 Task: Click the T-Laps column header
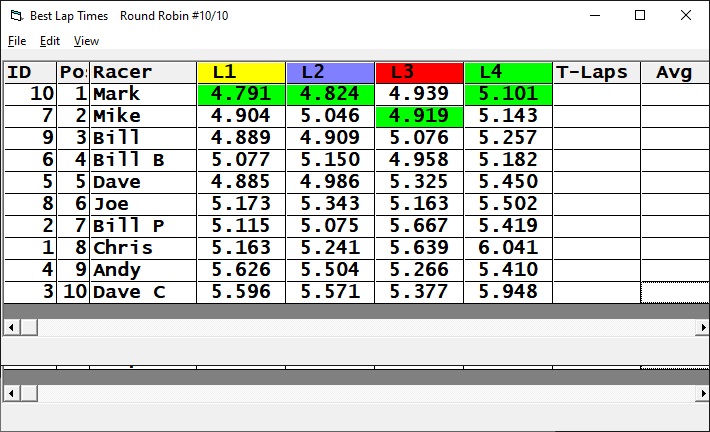pos(596,72)
